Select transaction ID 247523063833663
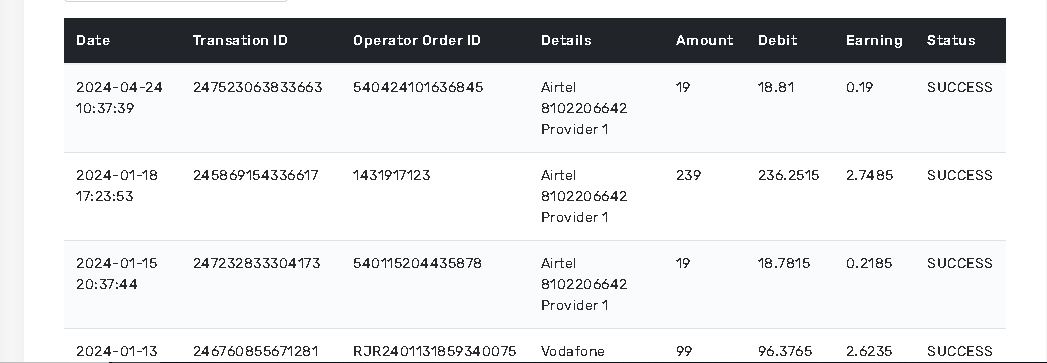 coord(258,87)
